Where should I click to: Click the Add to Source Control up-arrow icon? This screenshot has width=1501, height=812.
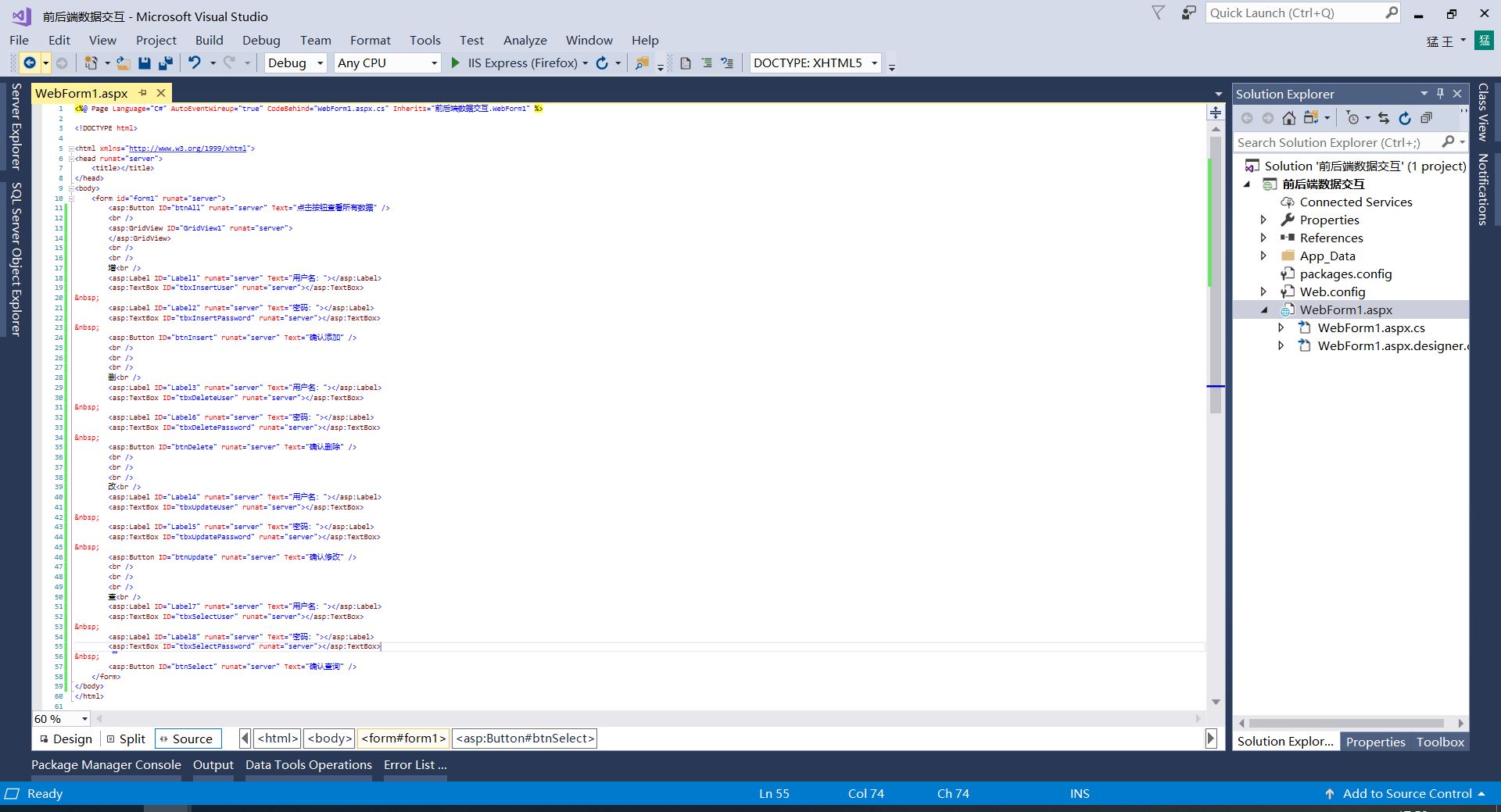click(1329, 794)
